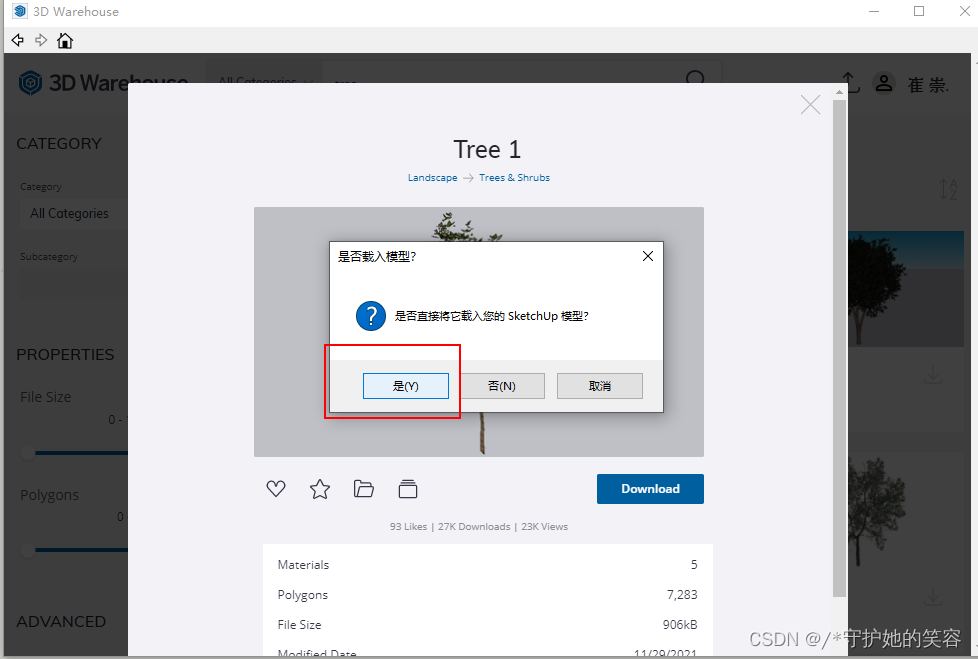Click the blue Download button

tap(650, 489)
